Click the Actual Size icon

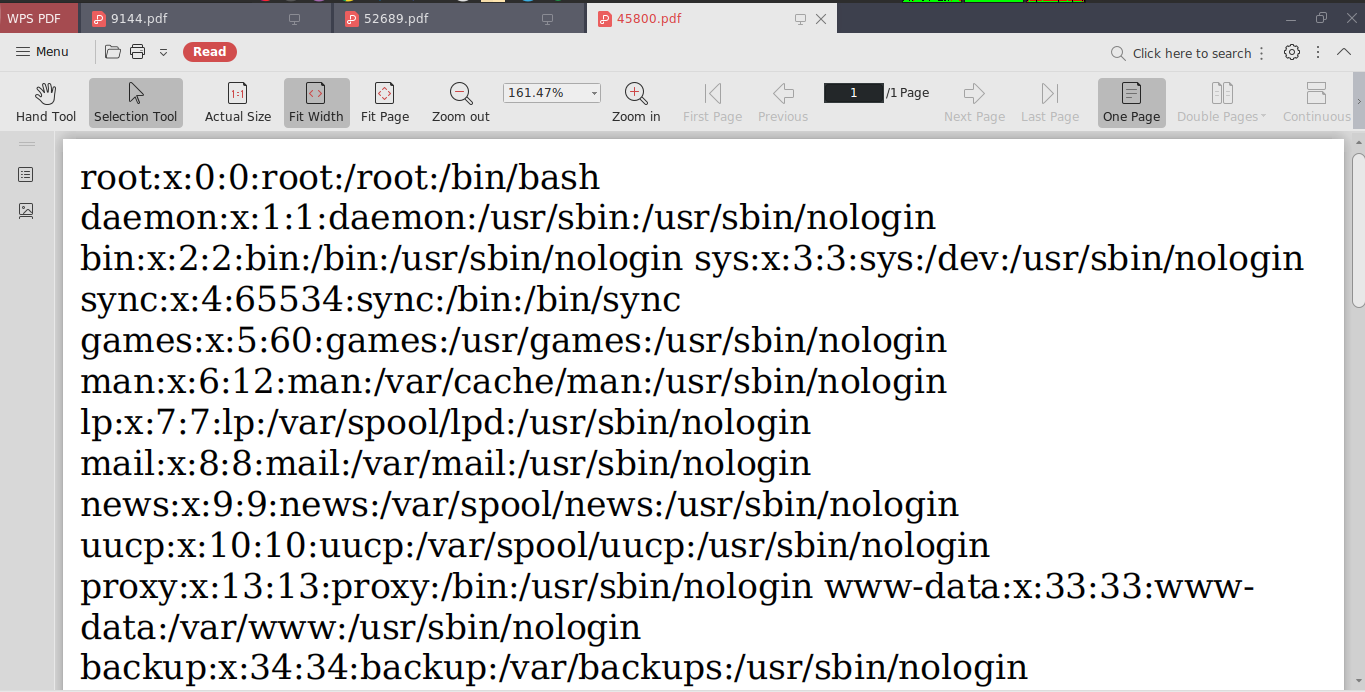tap(237, 100)
